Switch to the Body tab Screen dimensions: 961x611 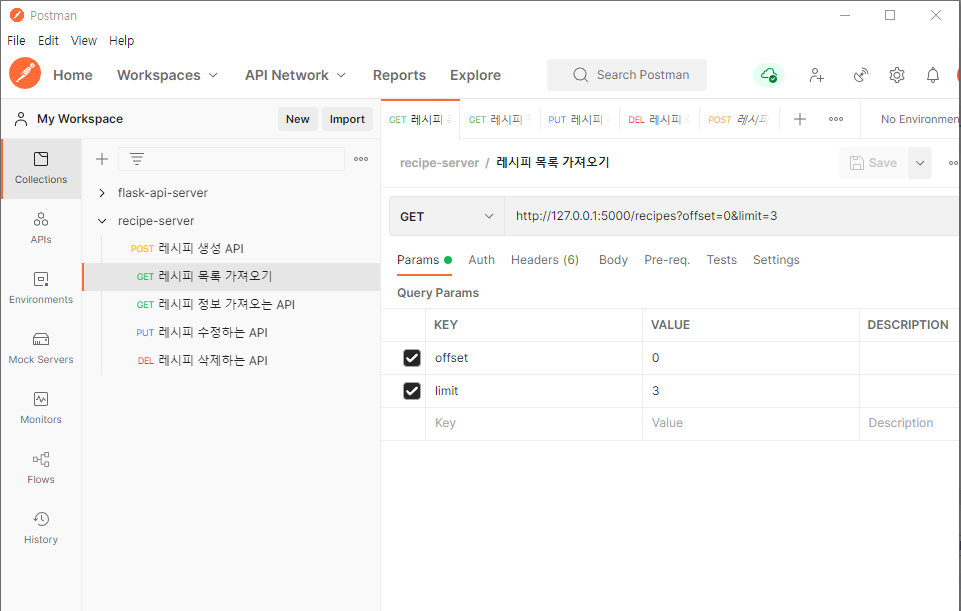coord(613,260)
